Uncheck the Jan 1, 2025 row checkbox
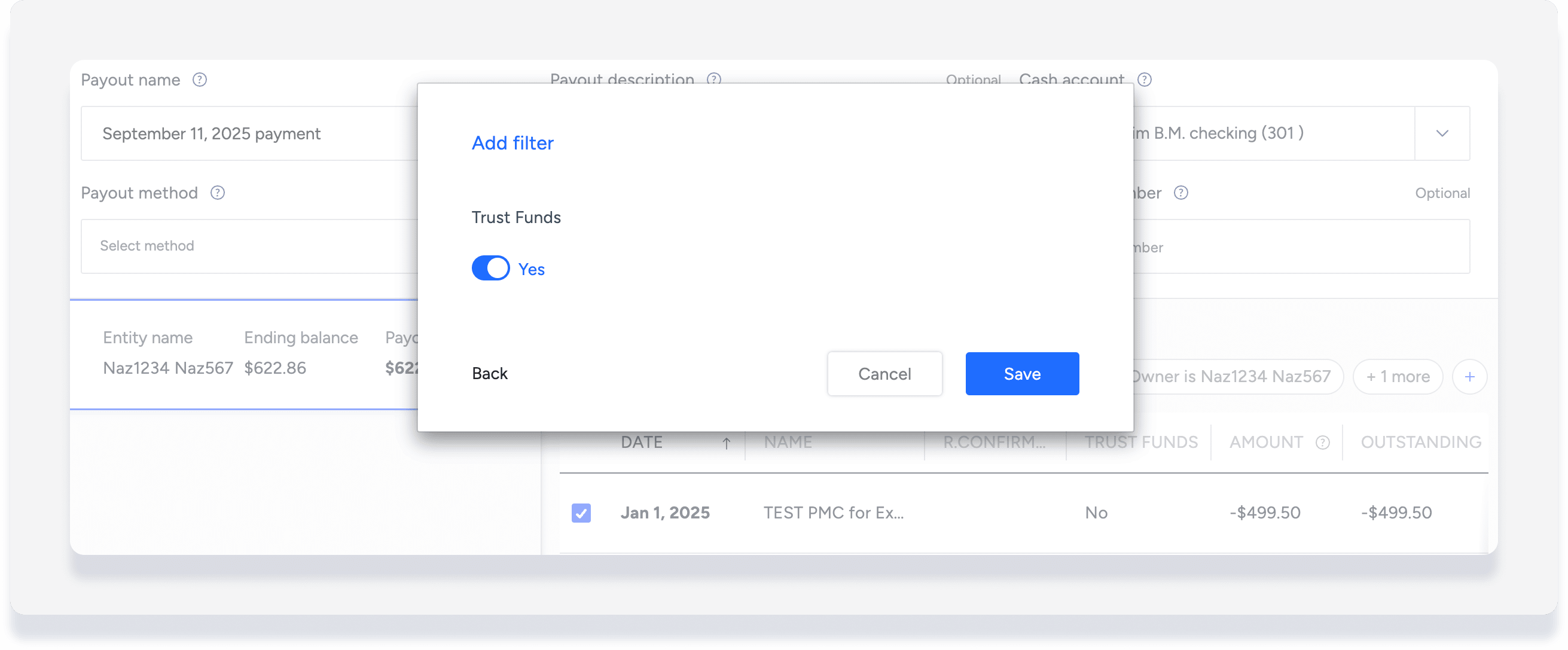Image resolution: width=1568 pixels, height=650 pixels. 581,512
